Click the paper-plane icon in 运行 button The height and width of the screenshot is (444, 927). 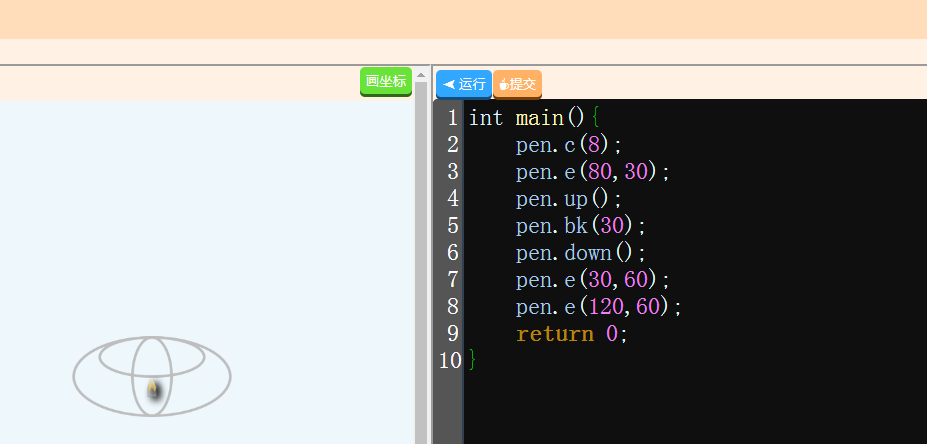click(449, 85)
